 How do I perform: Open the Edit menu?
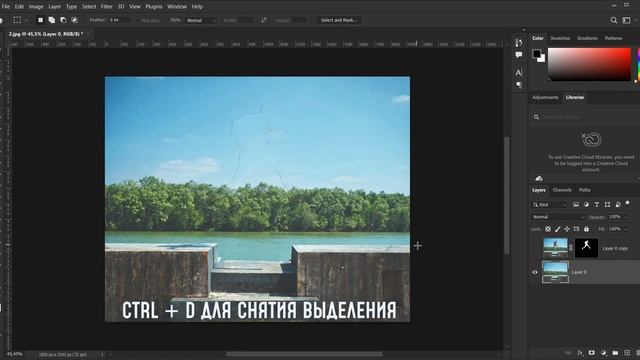click(x=19, y=7)
